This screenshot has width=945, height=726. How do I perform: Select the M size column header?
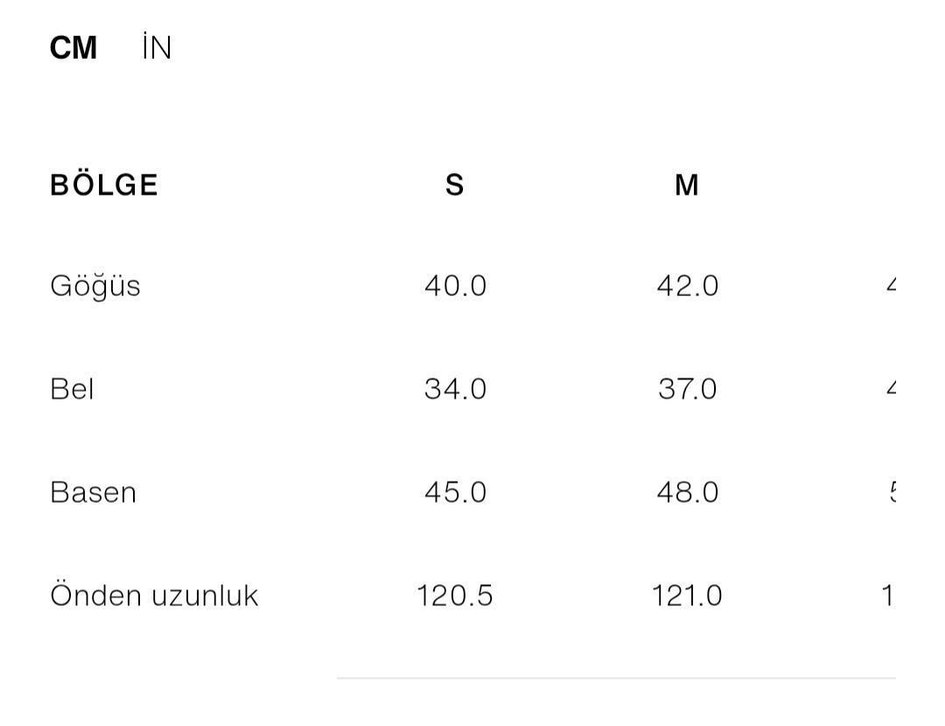(x=686, y=185)
